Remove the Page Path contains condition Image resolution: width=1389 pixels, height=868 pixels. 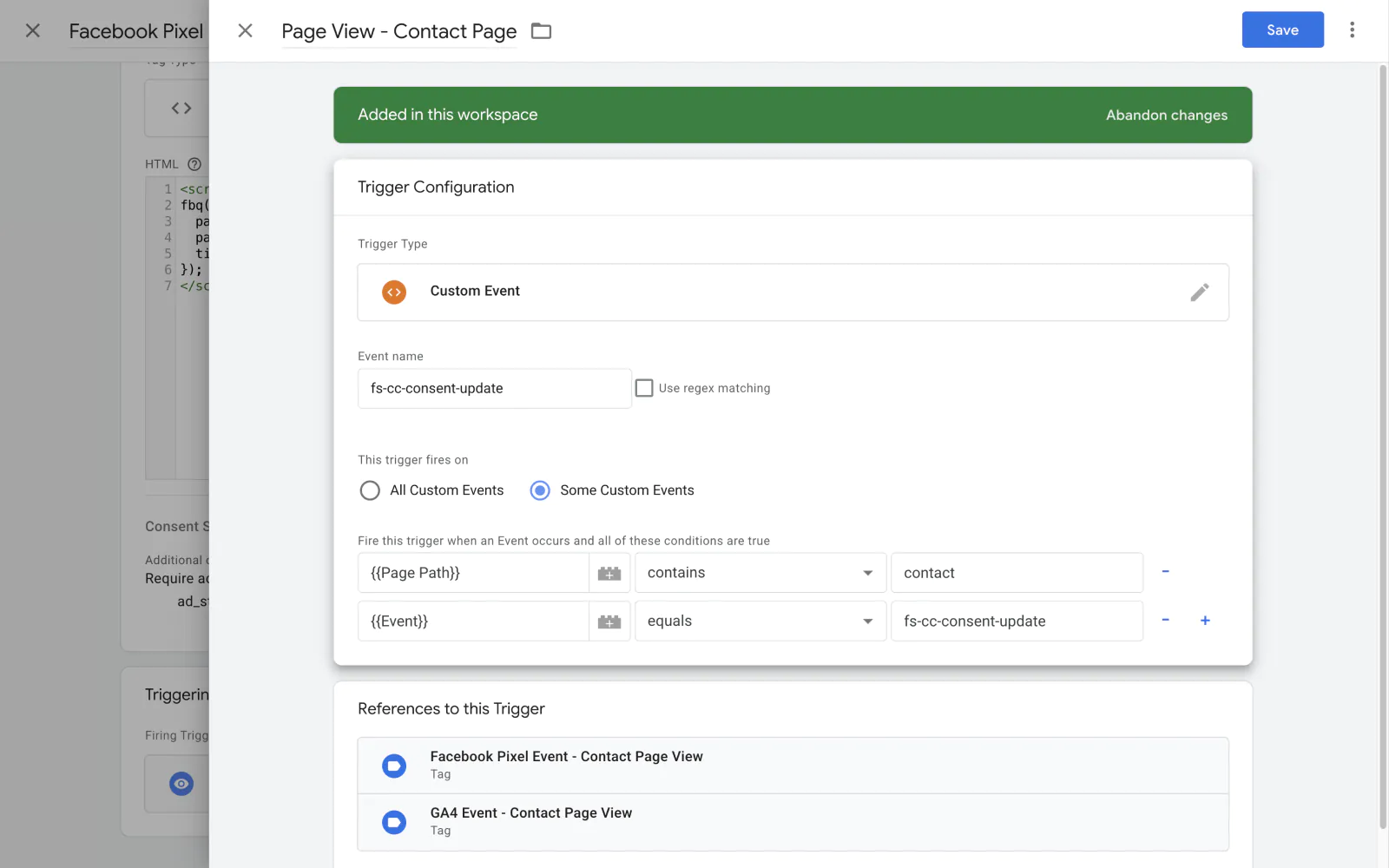[x=1165, y=572]
